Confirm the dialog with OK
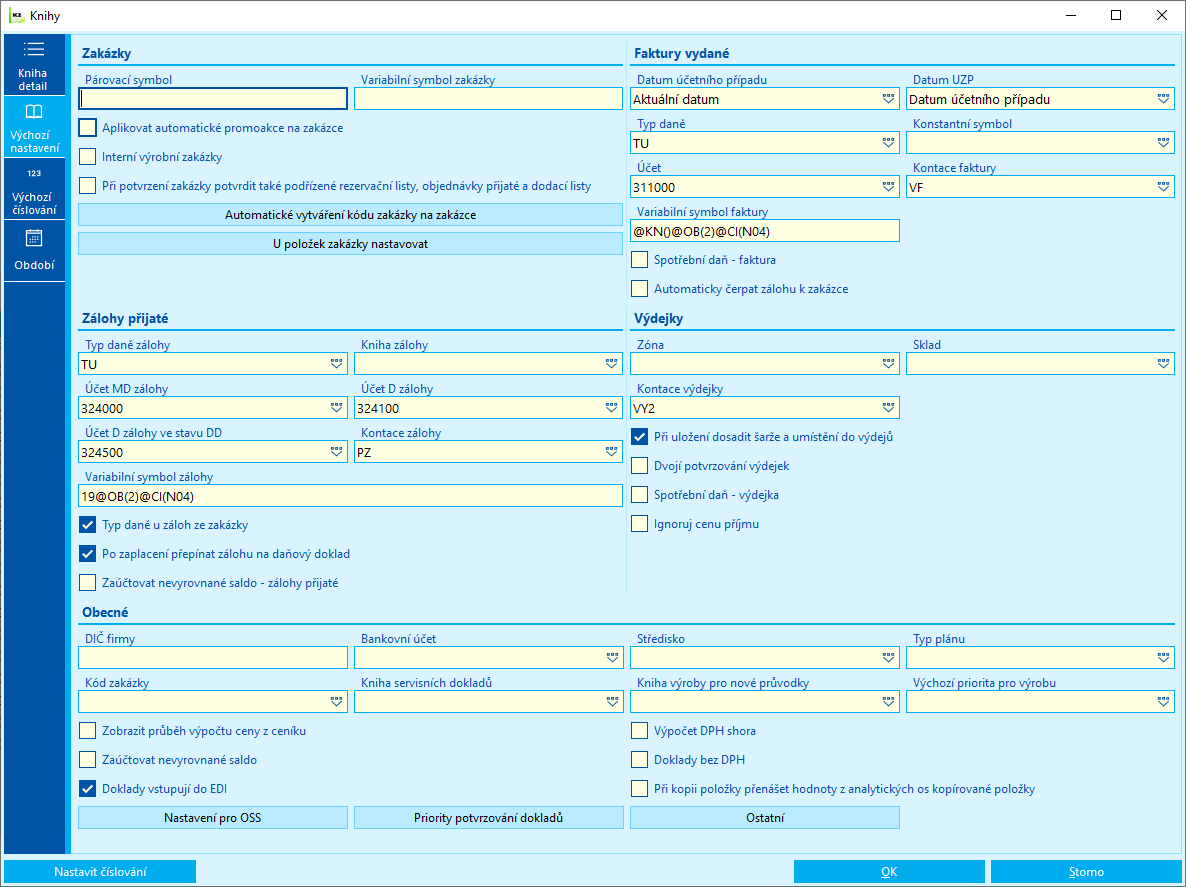 pos(889,872)
